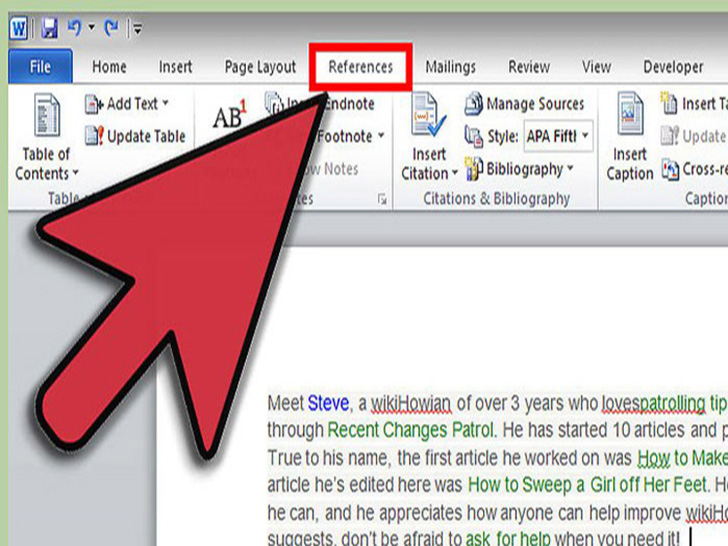Undo the last action

tap(74, 28)
